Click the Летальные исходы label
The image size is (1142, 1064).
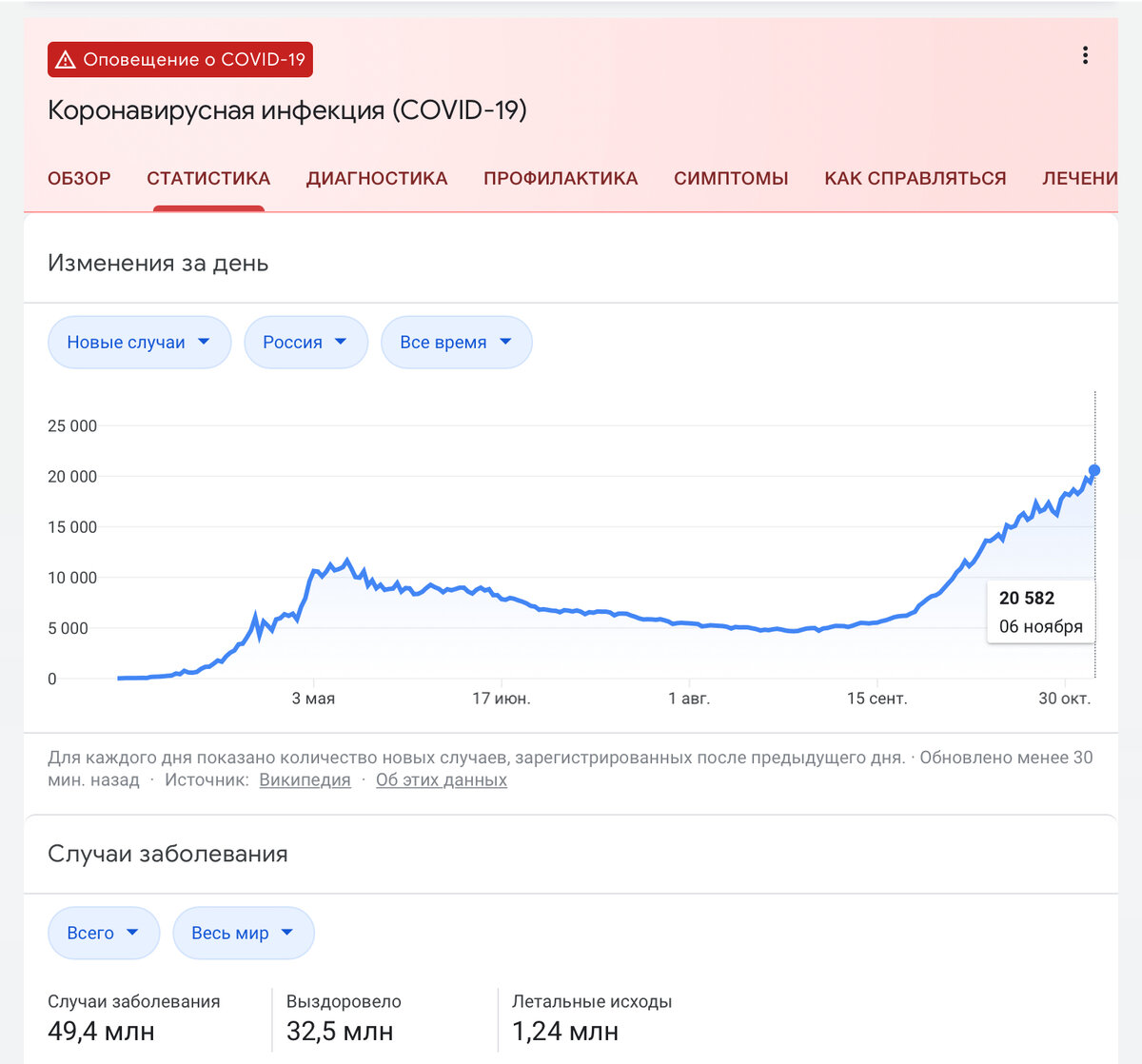(x=592, y=1001)
